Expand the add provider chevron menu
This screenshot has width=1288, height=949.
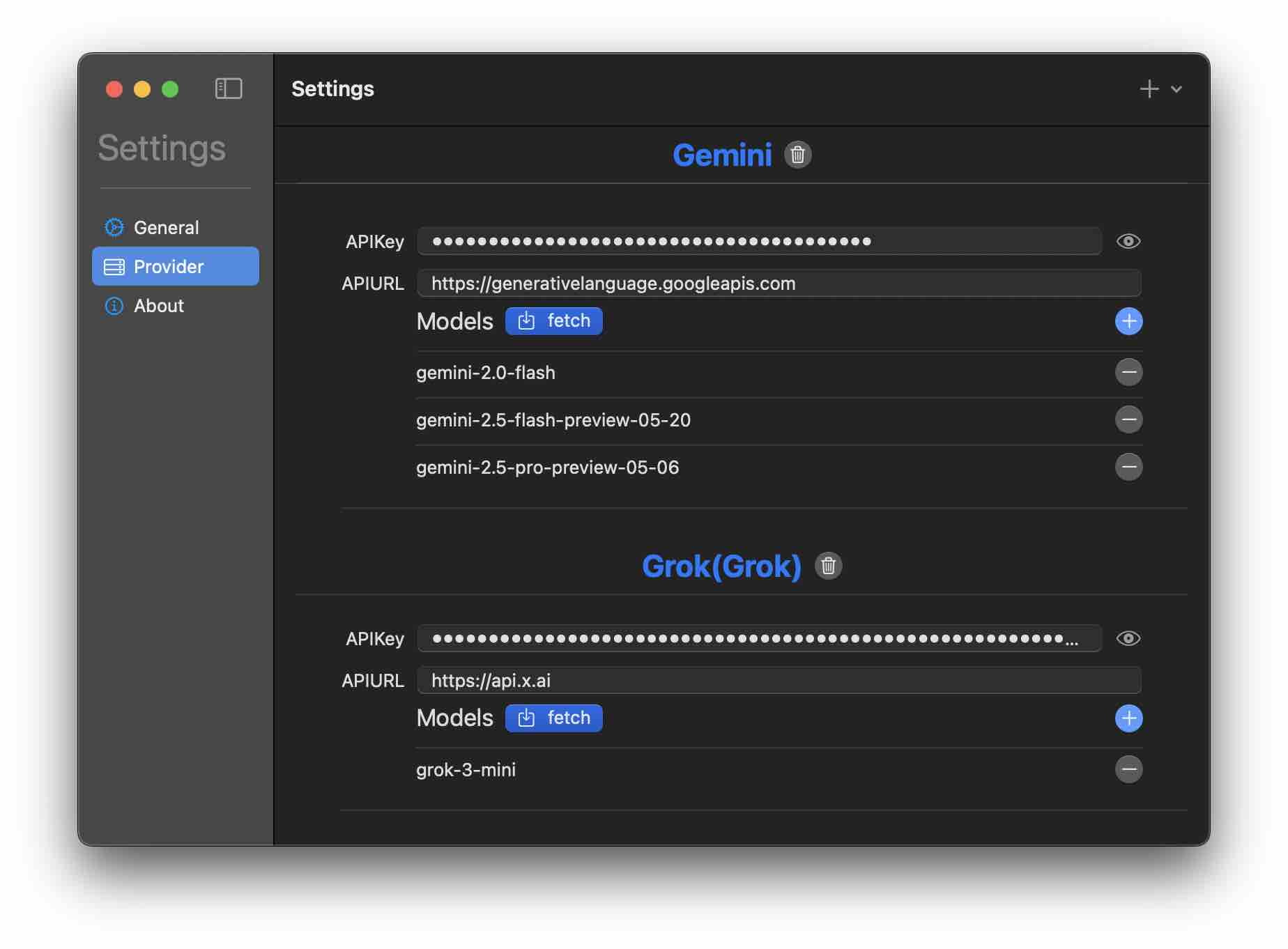tap(1176, 89)
